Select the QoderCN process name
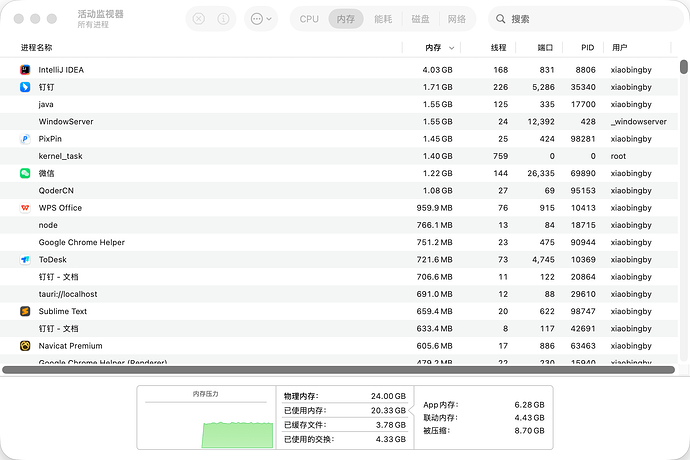 pyautogui.click(x=56, y=191)
